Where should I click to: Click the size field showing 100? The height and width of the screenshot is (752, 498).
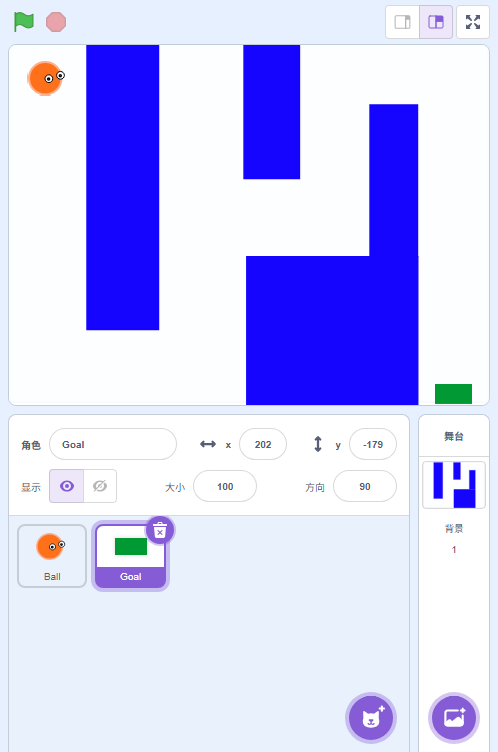tap(225, 486)
